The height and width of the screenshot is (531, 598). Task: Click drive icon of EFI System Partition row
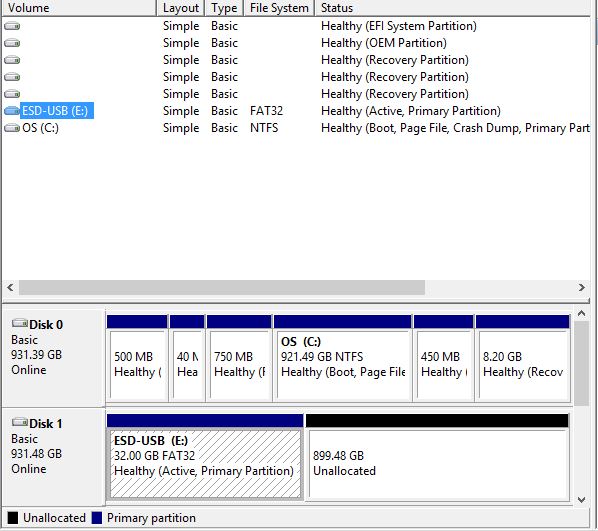pos(12,26)
